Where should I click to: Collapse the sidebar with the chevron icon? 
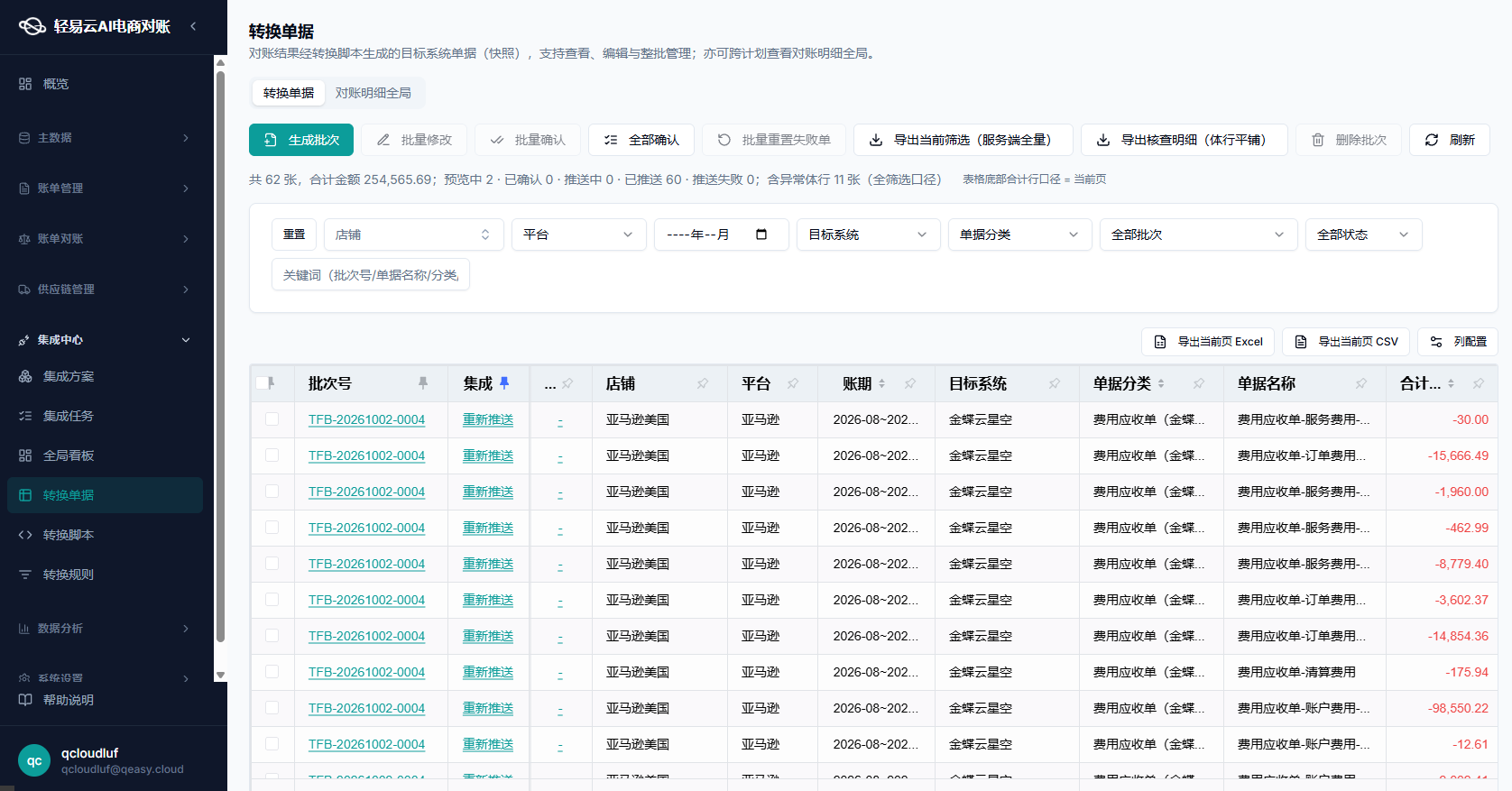[x=193, y=26]
